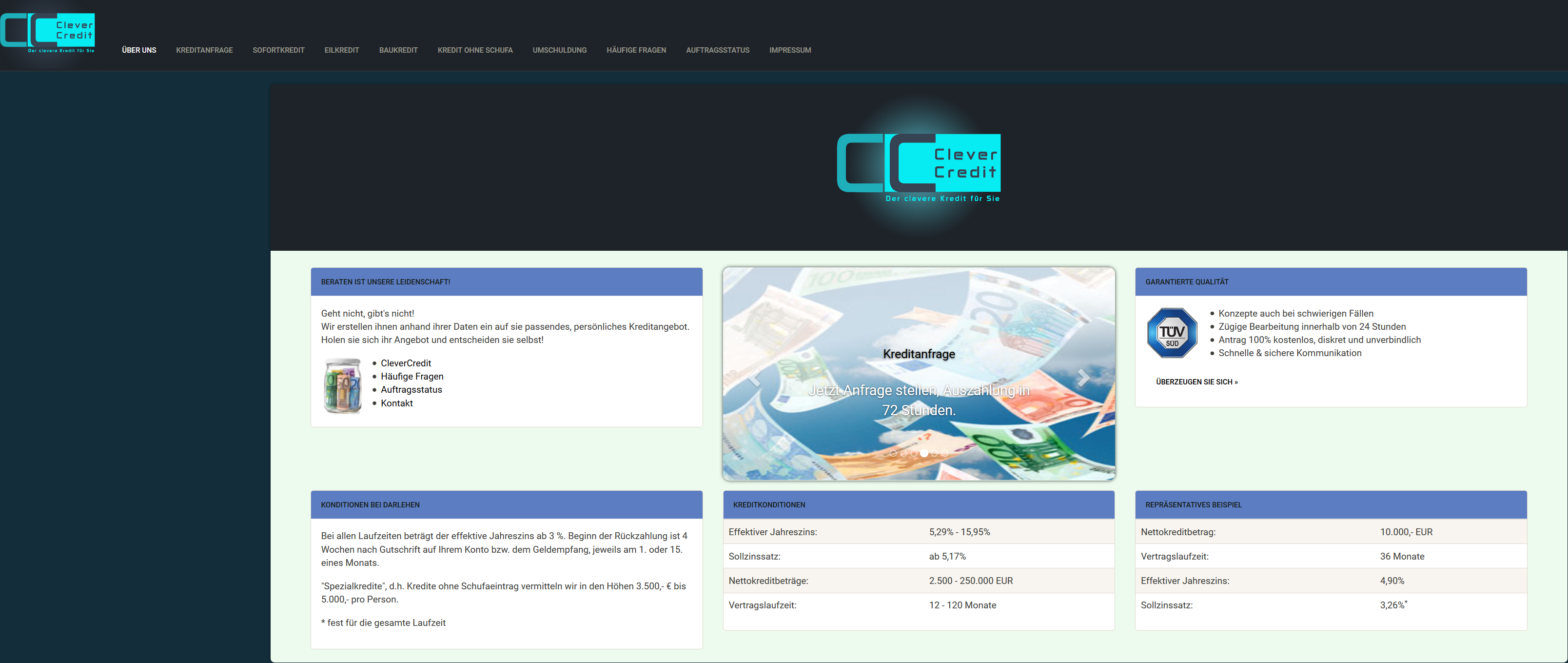Show the previous carousel slide
This screenshot has width=1568, height=663.
[755, 378]
